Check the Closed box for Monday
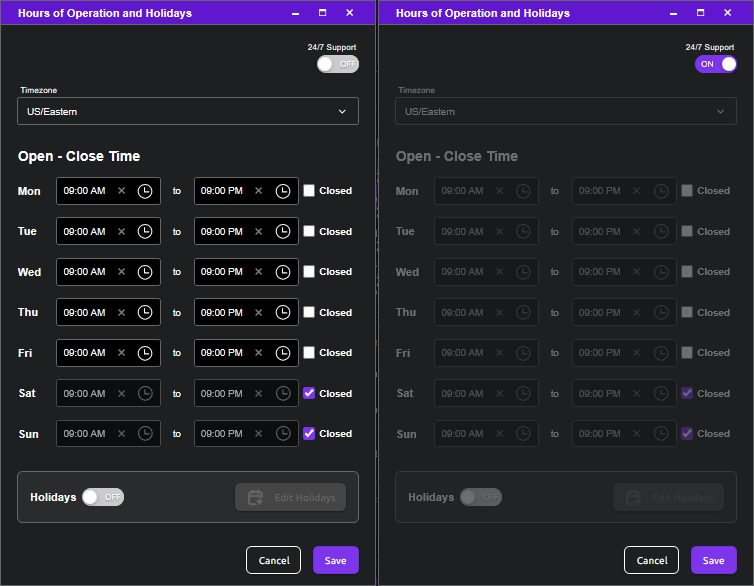 [x=309, y=191]
